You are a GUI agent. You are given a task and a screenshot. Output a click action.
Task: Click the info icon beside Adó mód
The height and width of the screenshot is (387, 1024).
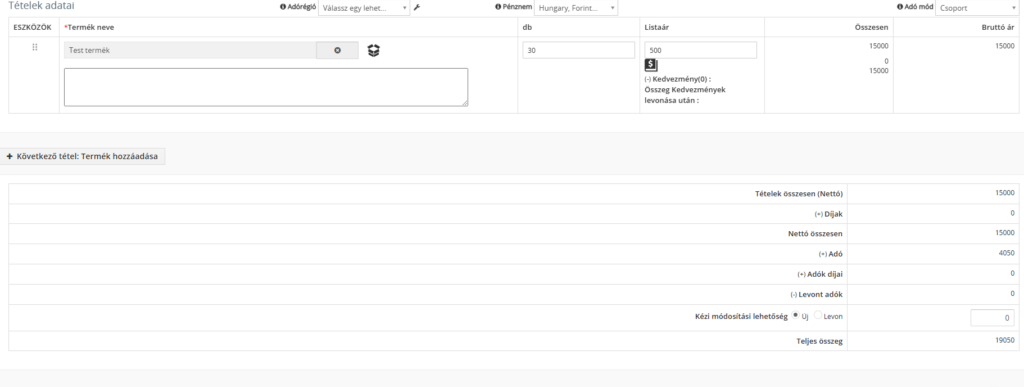pos(899,7)
